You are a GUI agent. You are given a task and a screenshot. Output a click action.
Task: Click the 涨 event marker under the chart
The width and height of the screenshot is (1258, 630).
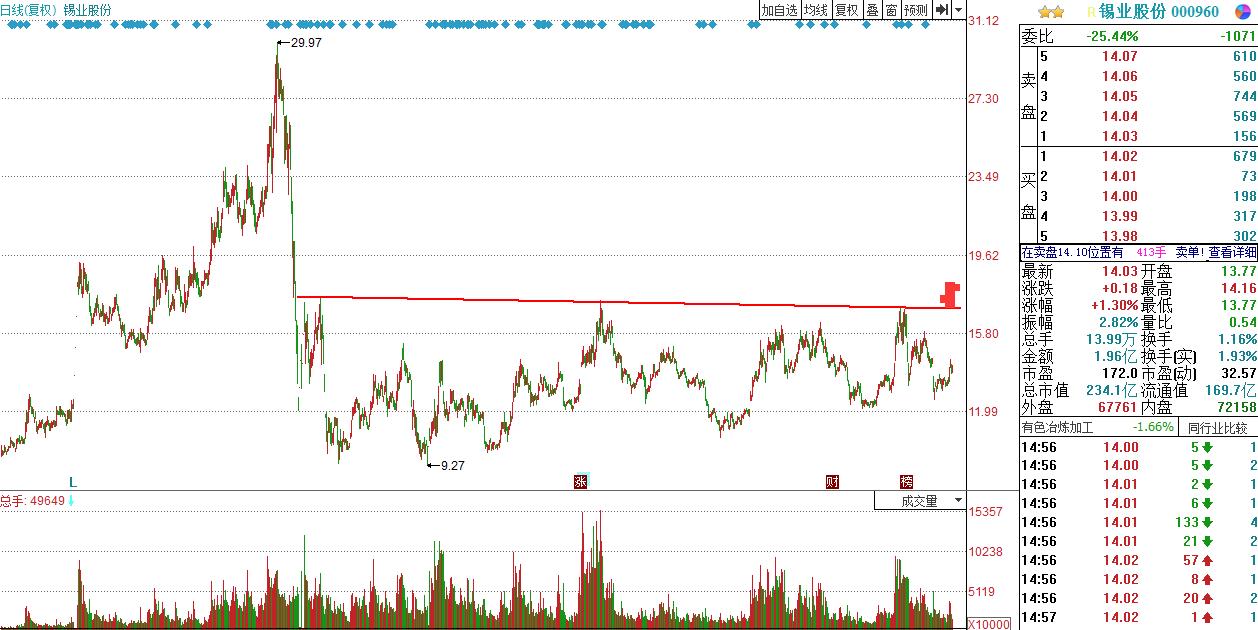pos(580,481)
